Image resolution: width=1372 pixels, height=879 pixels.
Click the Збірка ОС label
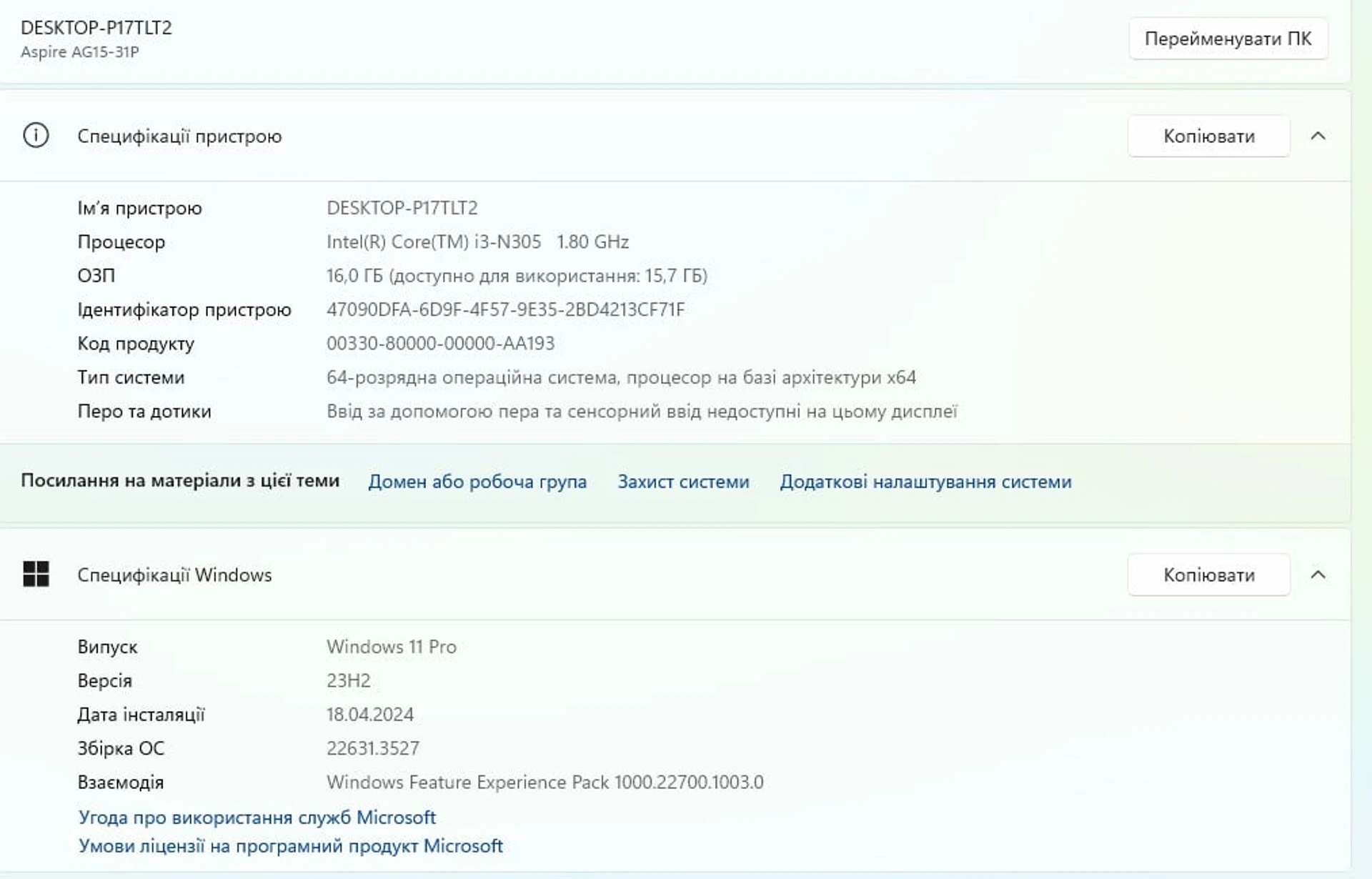(x=121, y=748)
